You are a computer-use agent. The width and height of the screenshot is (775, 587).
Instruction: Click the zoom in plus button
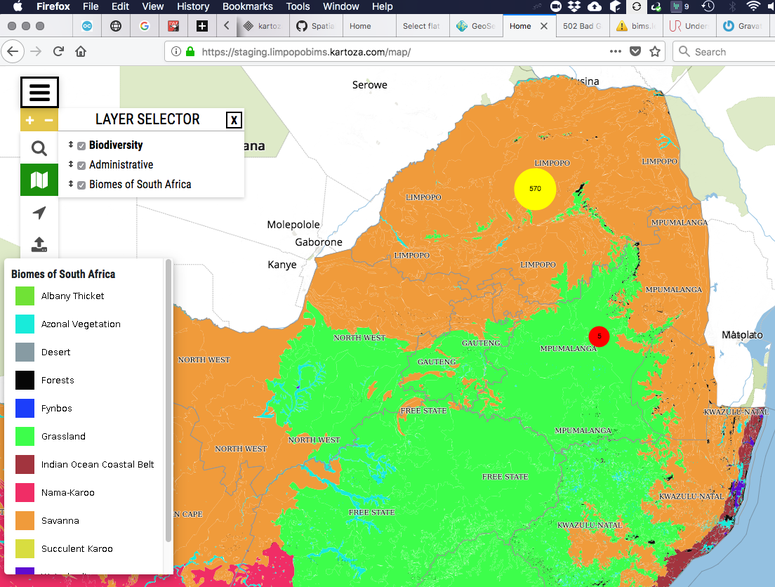click(x=30, y=121)
